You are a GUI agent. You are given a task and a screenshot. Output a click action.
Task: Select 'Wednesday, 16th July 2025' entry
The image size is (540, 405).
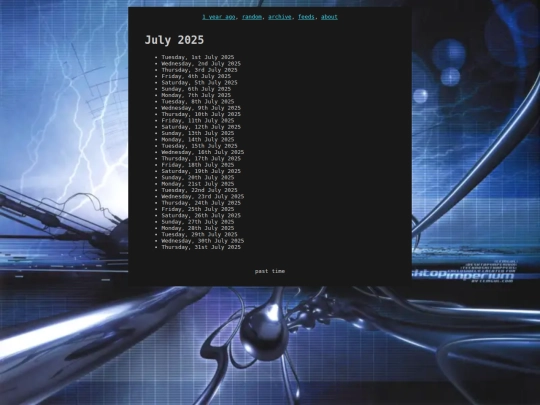tap(203, 152)
